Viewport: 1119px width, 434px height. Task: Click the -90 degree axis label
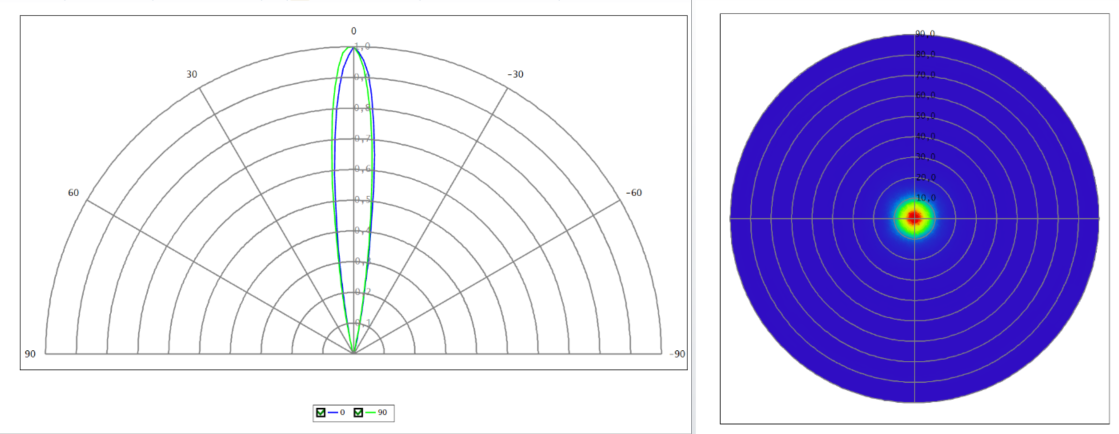tap(677, 354)
